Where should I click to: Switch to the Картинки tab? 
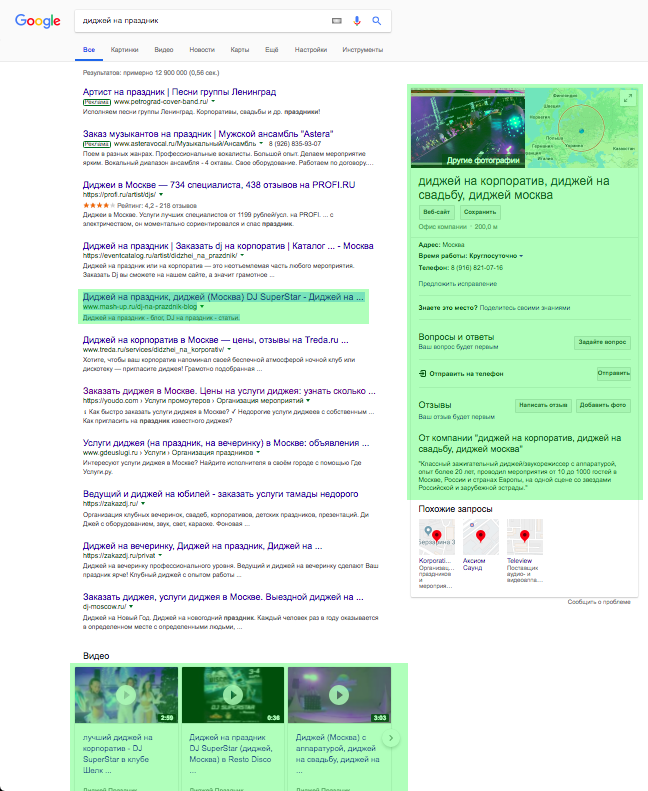coord(125,49)
